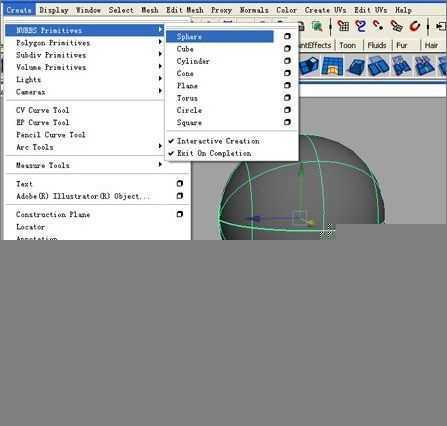Open the Edit UVs menu
Screen dimensions: 447x426
coord(371,10)
